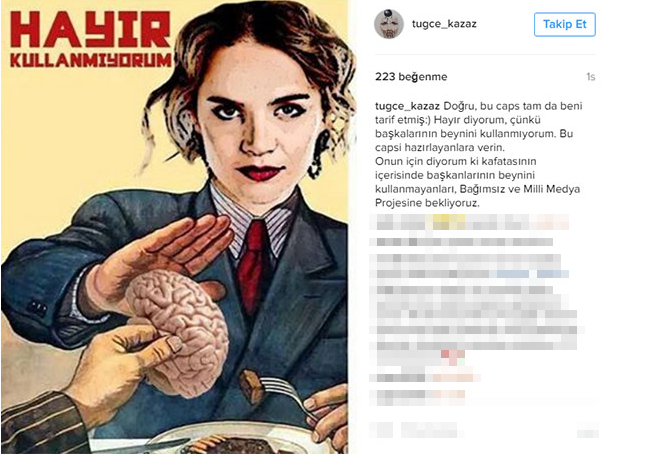Click the black earring on the woman

click(317, 154)
